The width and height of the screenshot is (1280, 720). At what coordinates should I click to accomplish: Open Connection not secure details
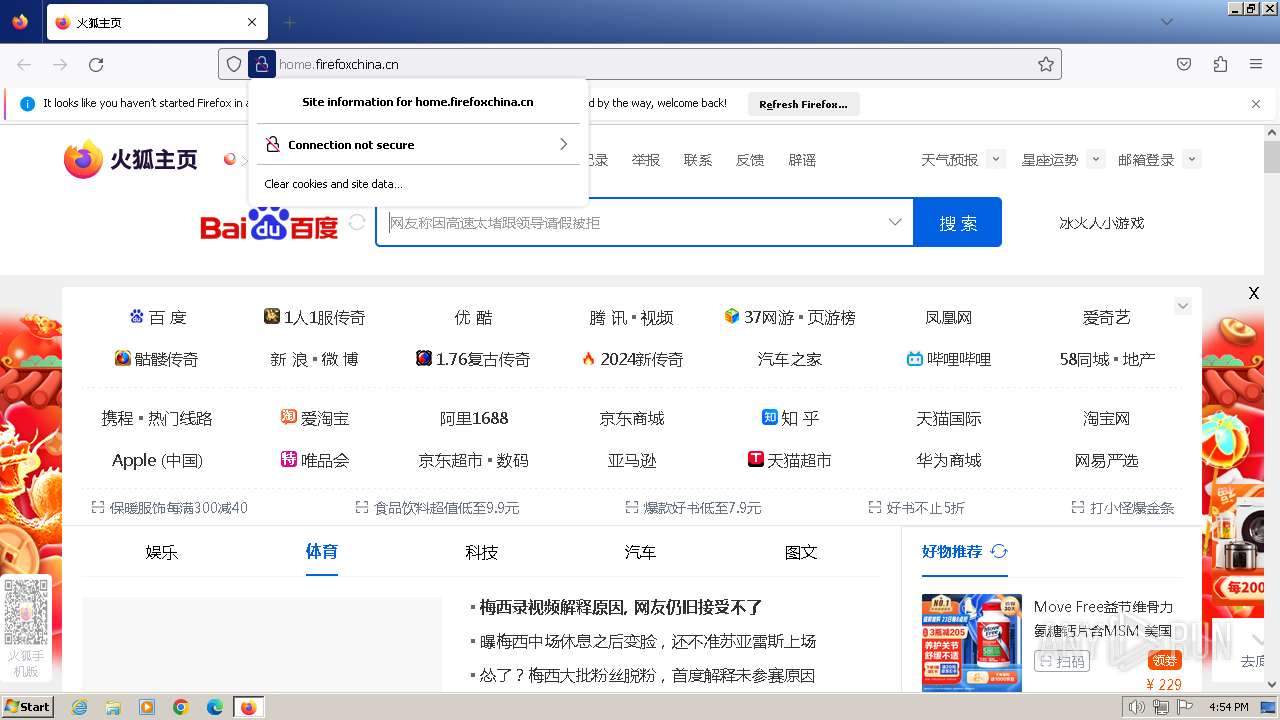pos(418,144)
